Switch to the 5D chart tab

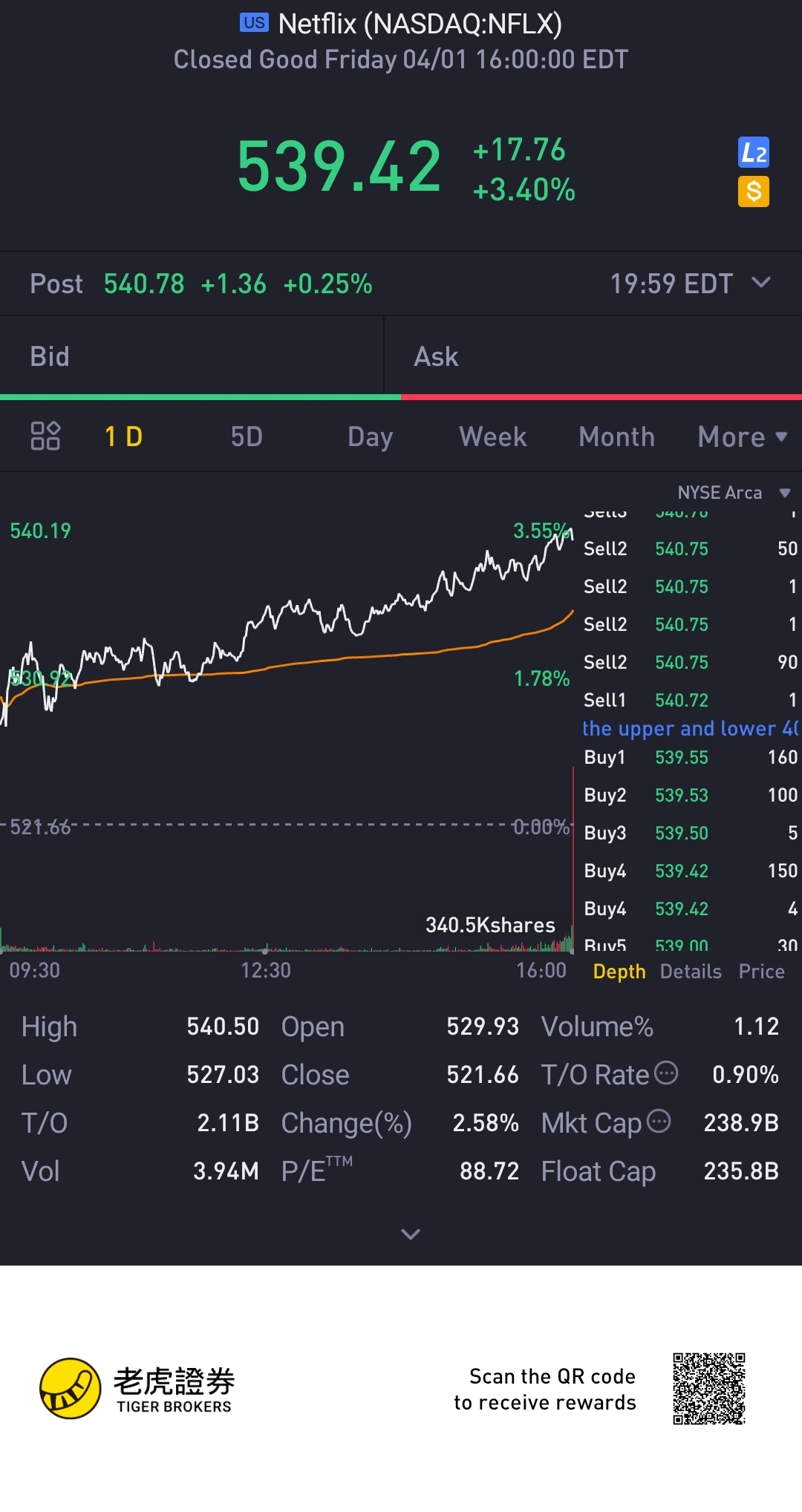coord(247,437)
